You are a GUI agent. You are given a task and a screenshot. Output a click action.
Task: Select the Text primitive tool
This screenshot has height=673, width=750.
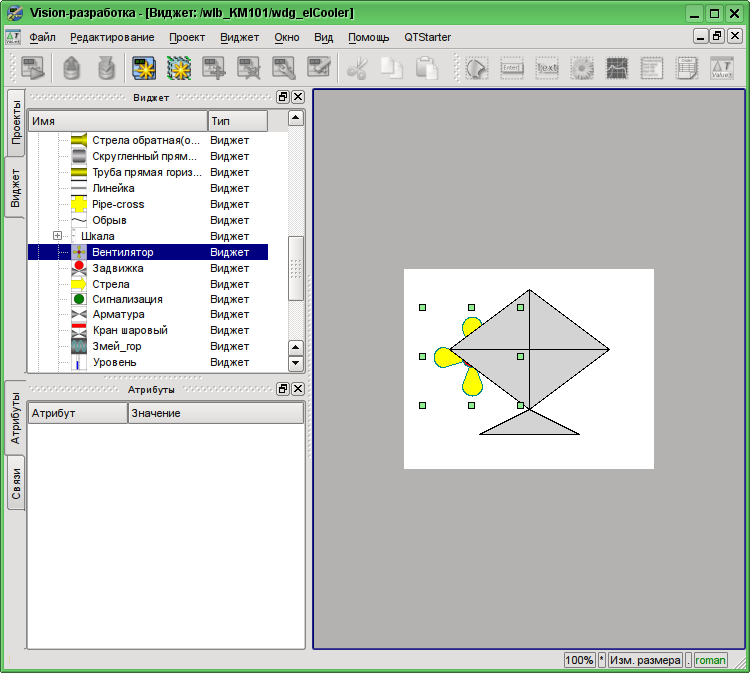(x=547, y=68)
